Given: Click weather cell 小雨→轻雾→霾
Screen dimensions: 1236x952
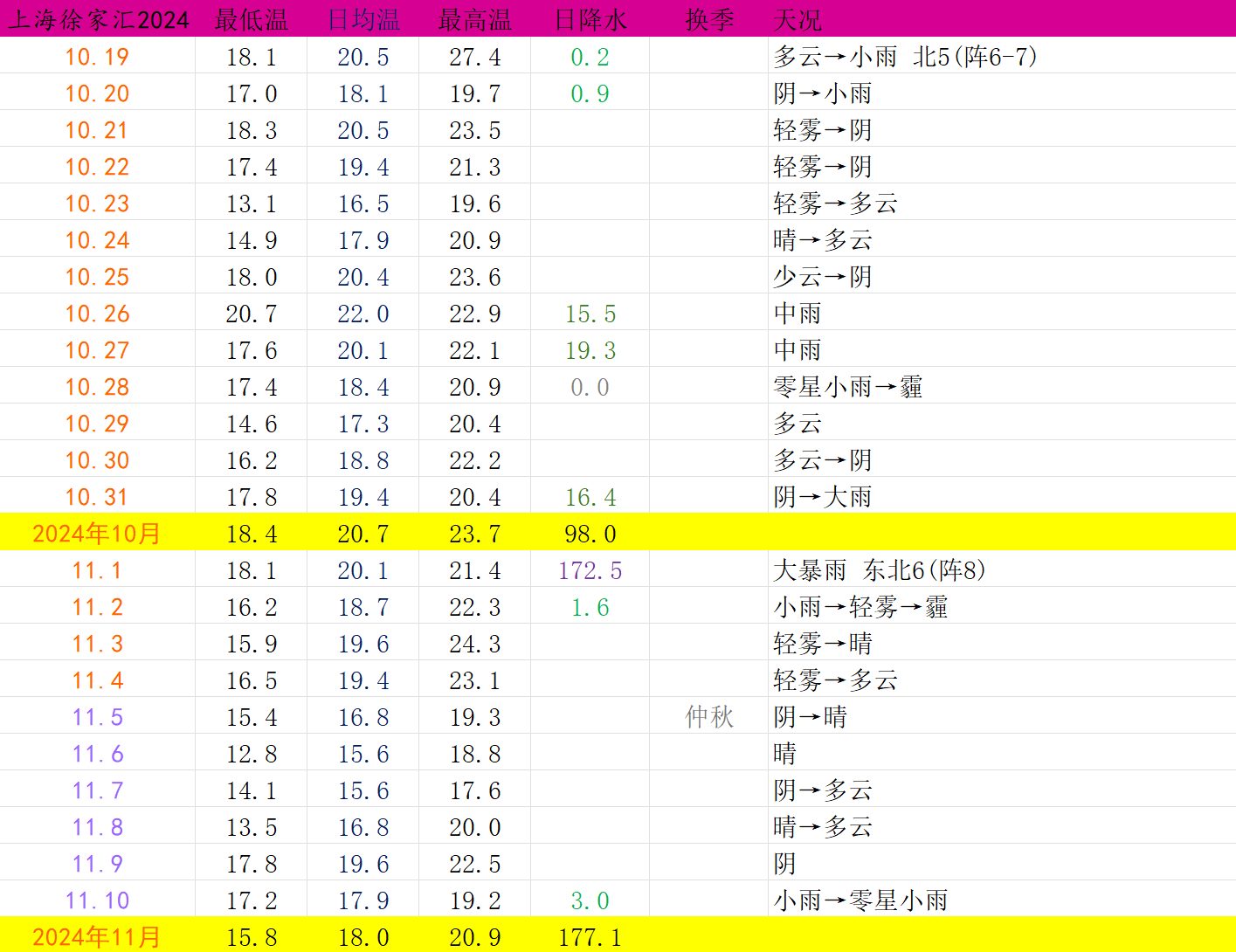Looking at the screenshot, I should click(860, 607).
